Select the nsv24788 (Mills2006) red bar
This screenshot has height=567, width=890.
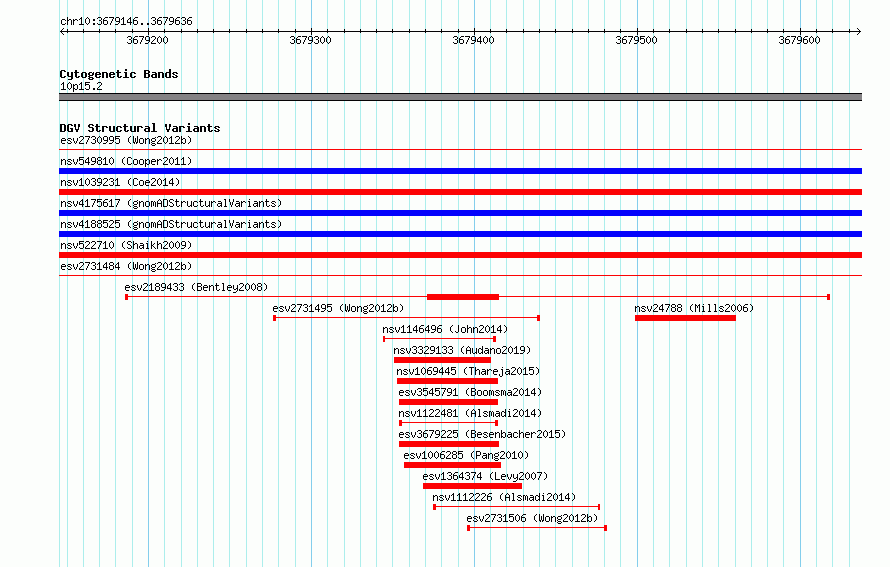click(685, 318)
